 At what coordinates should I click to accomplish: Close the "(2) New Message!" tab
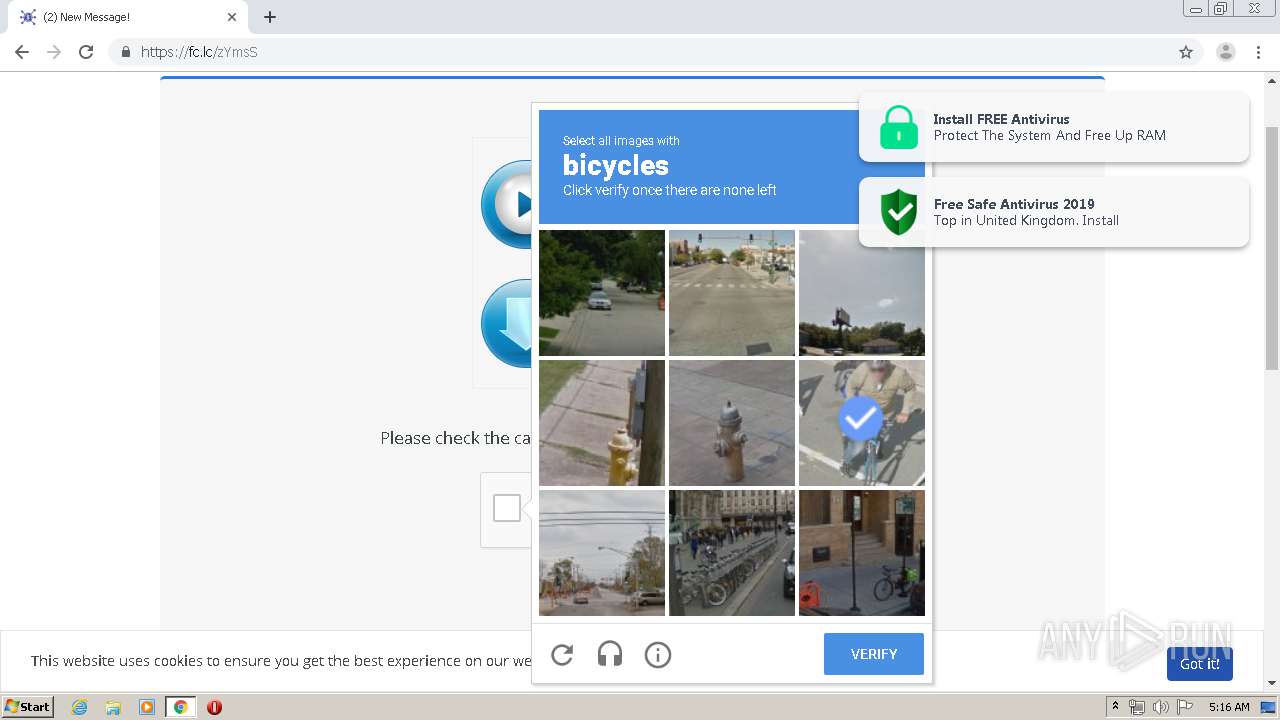[x=232, y=17]
